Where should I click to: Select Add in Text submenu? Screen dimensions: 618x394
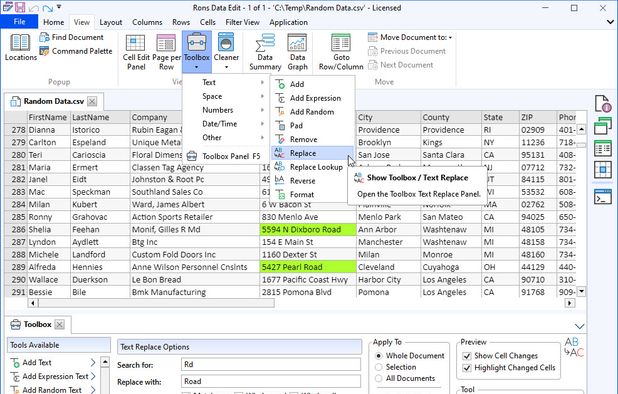click(312, 84)
